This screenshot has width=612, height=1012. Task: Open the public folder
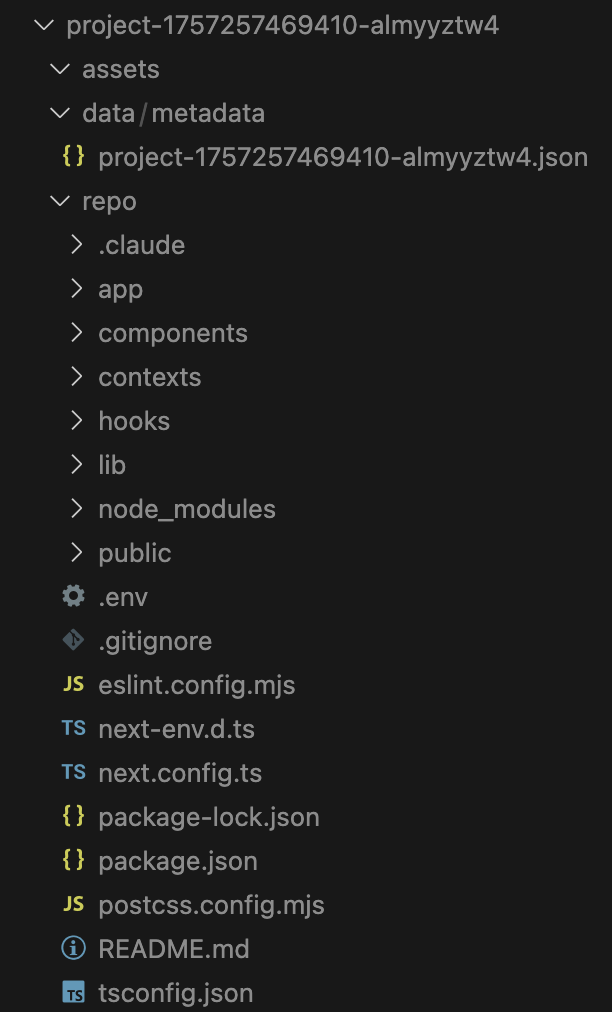pos(135,552)
